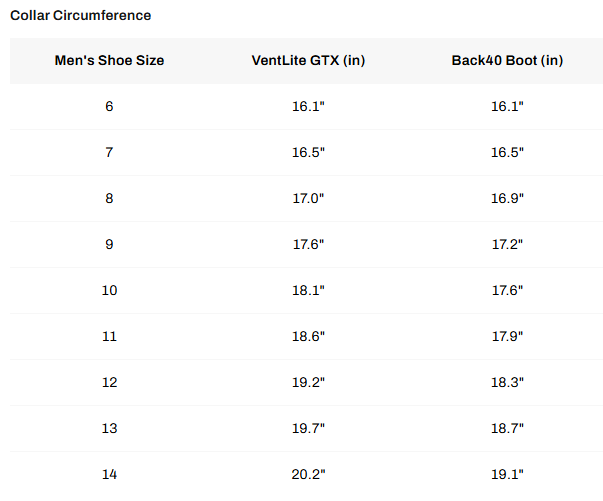Select shoe size 8 row label
The width and height of the screenshot is (603, 501).
109,198
